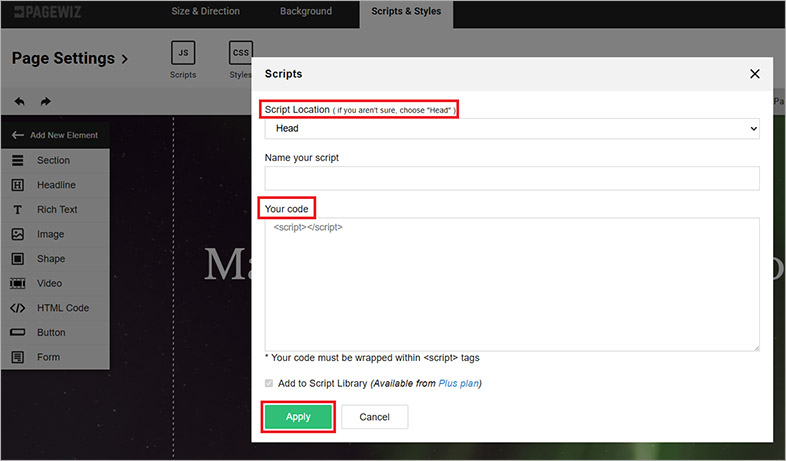Click the green Apply button
Image resolution: width=786 pixels, height=461 pixels.
point(298,417)
